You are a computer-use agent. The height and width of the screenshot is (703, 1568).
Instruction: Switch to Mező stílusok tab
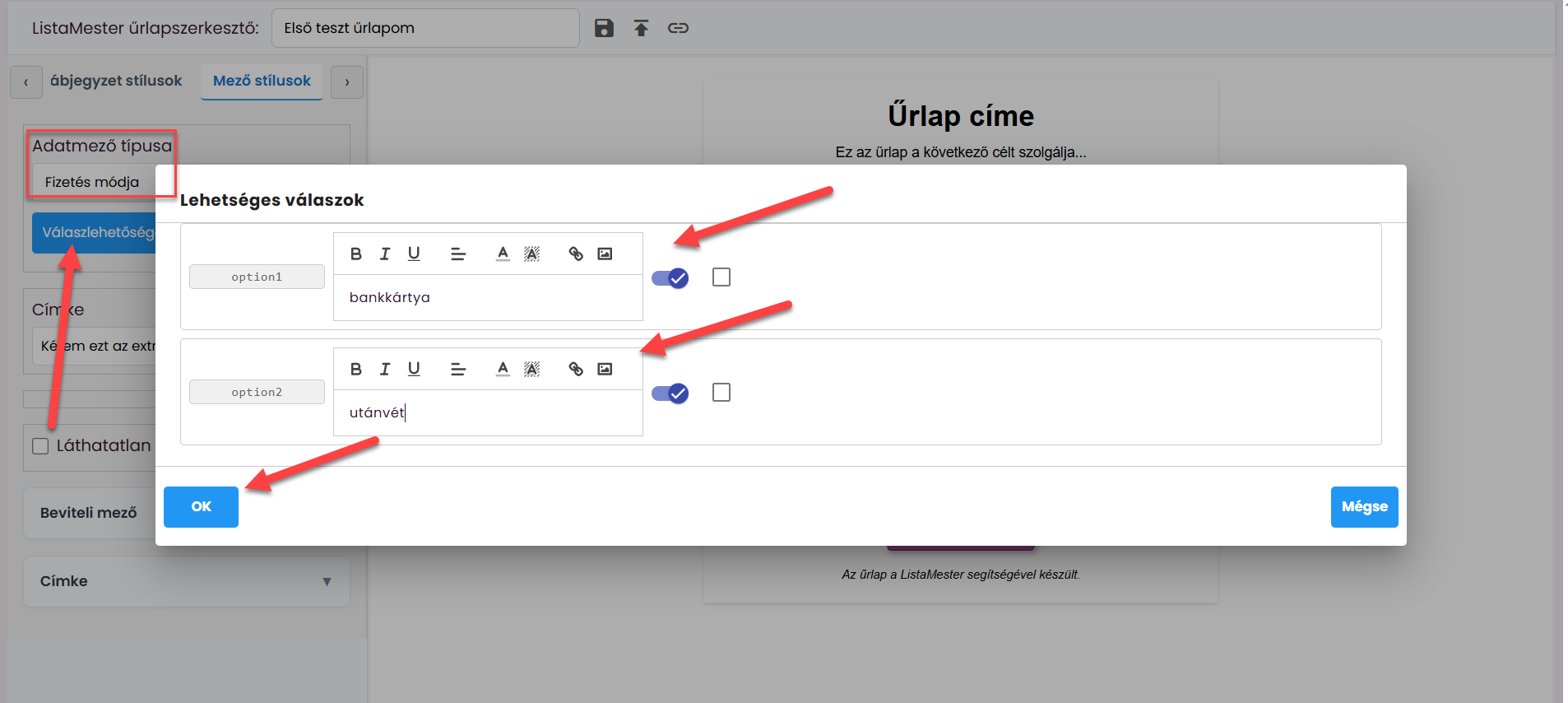click(x=262, y=81)
